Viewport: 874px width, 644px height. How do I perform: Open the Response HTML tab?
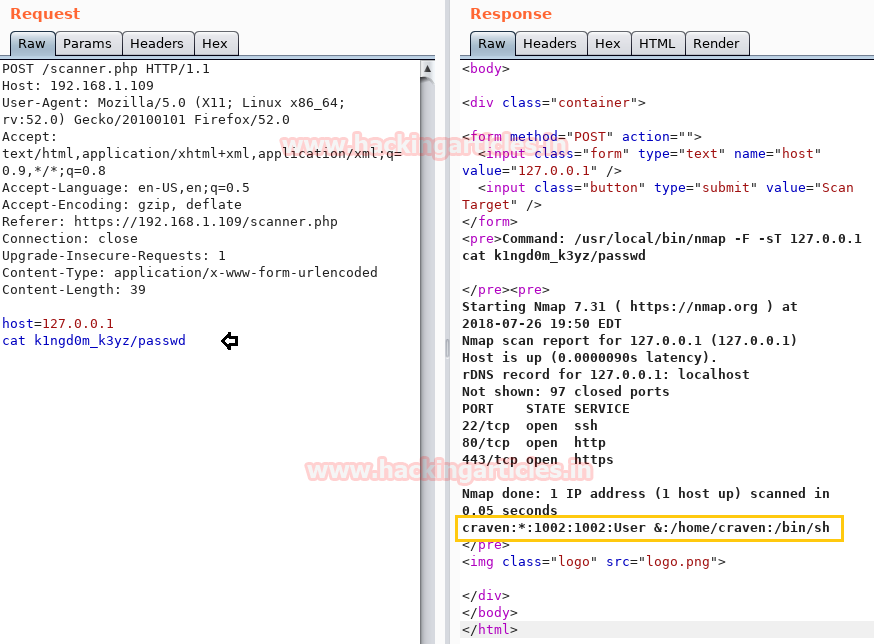tap(657, 43)
